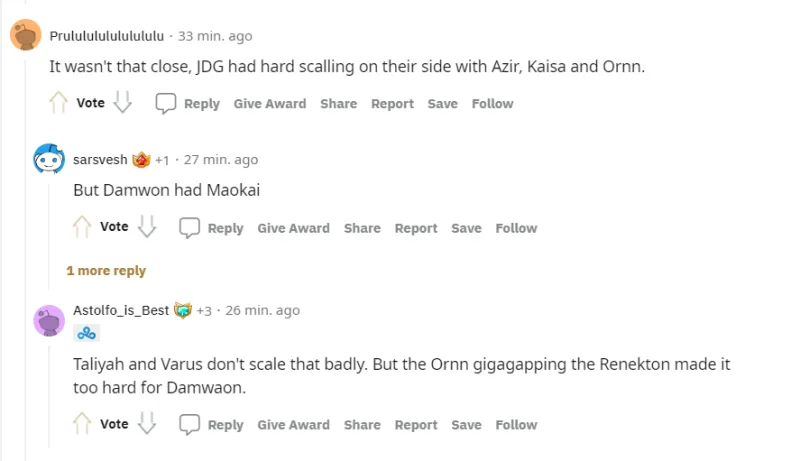Upvote Astolfo_is_Best's comment

[83, 424]
